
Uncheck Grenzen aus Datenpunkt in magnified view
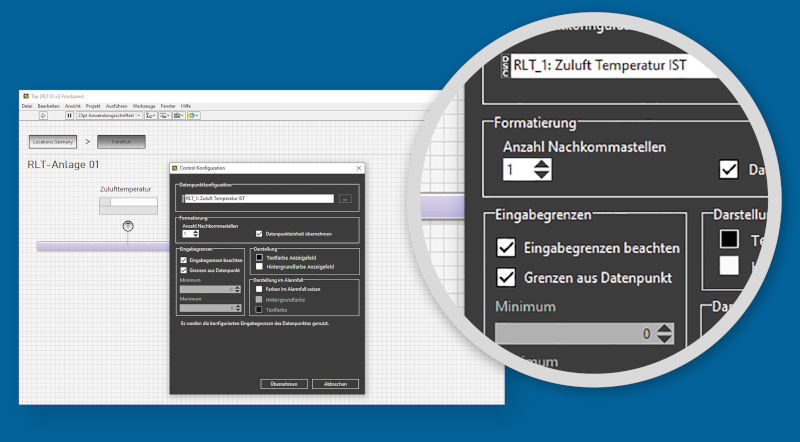(507, 277)
